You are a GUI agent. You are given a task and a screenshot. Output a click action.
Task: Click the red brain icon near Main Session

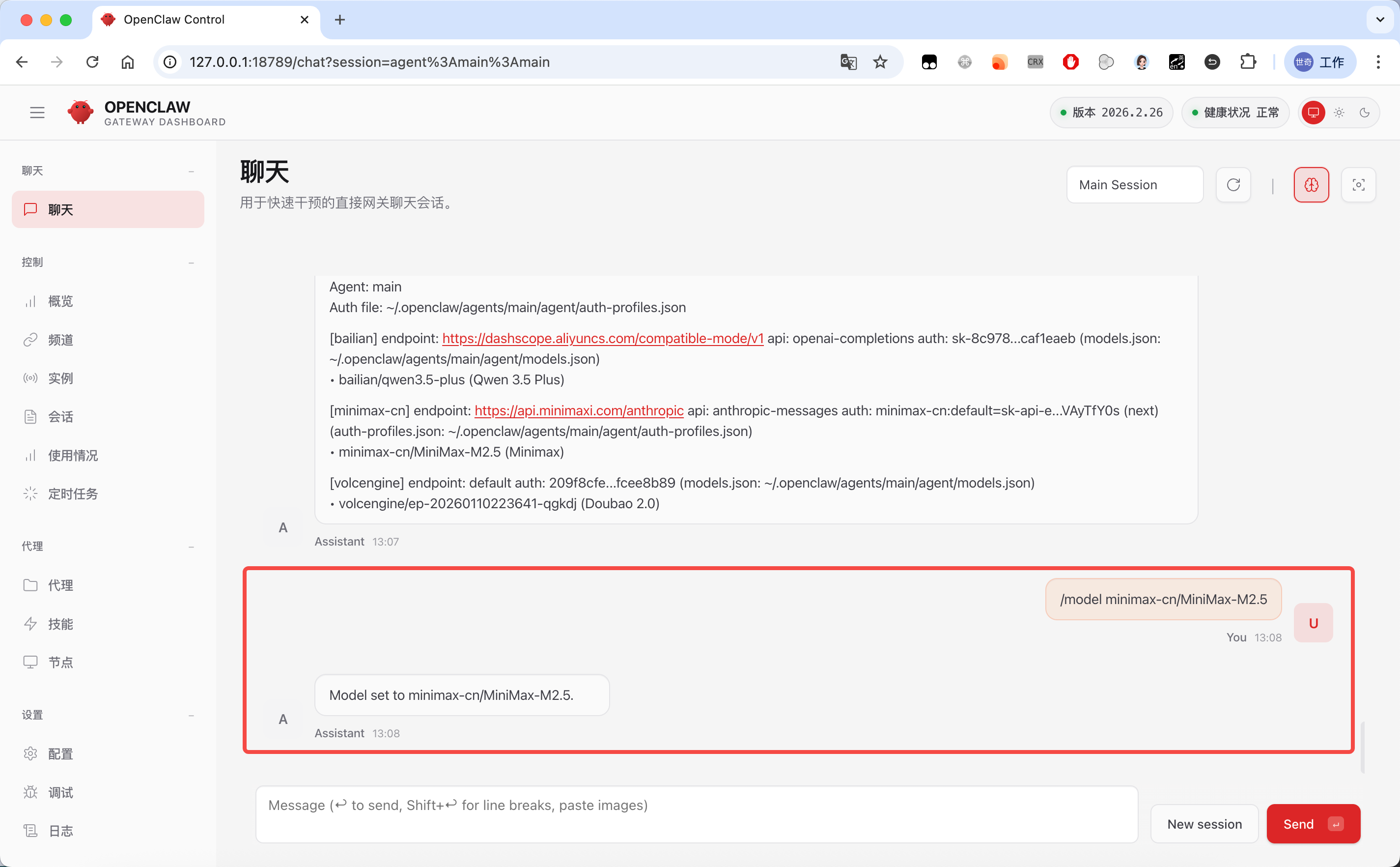click(1312, 185)
